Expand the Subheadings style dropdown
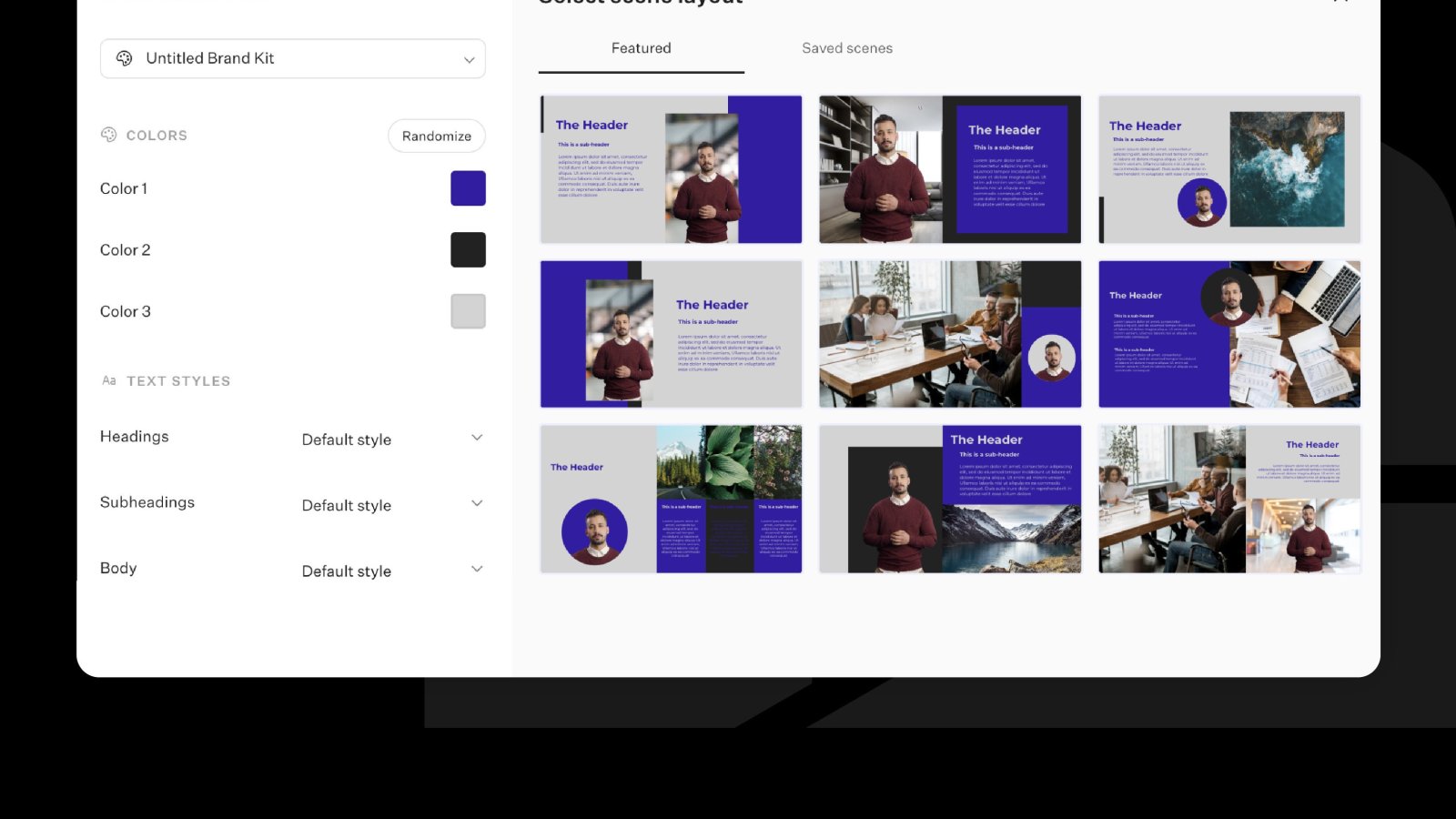 (391, 504)
